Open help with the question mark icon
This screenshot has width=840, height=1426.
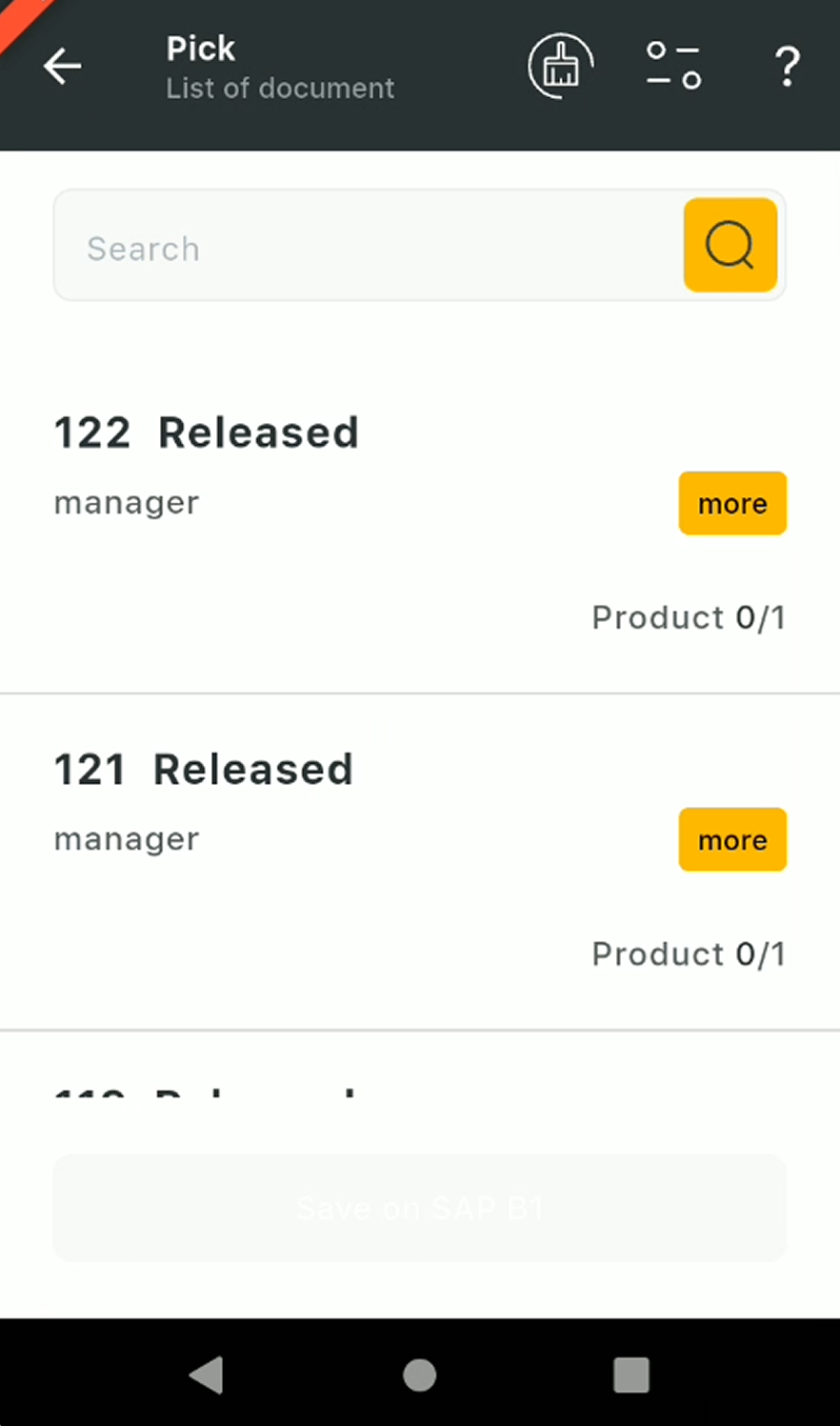[787, 68]
